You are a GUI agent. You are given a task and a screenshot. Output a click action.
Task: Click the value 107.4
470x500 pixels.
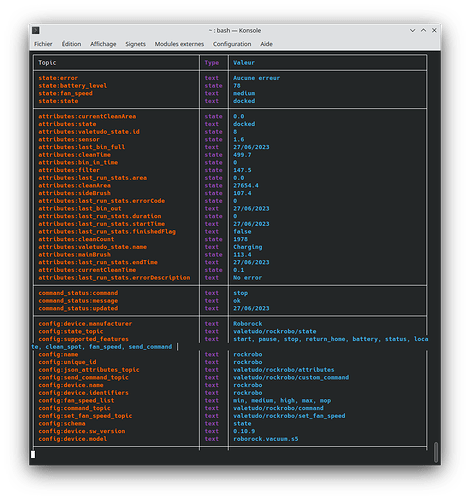[242, 193]
